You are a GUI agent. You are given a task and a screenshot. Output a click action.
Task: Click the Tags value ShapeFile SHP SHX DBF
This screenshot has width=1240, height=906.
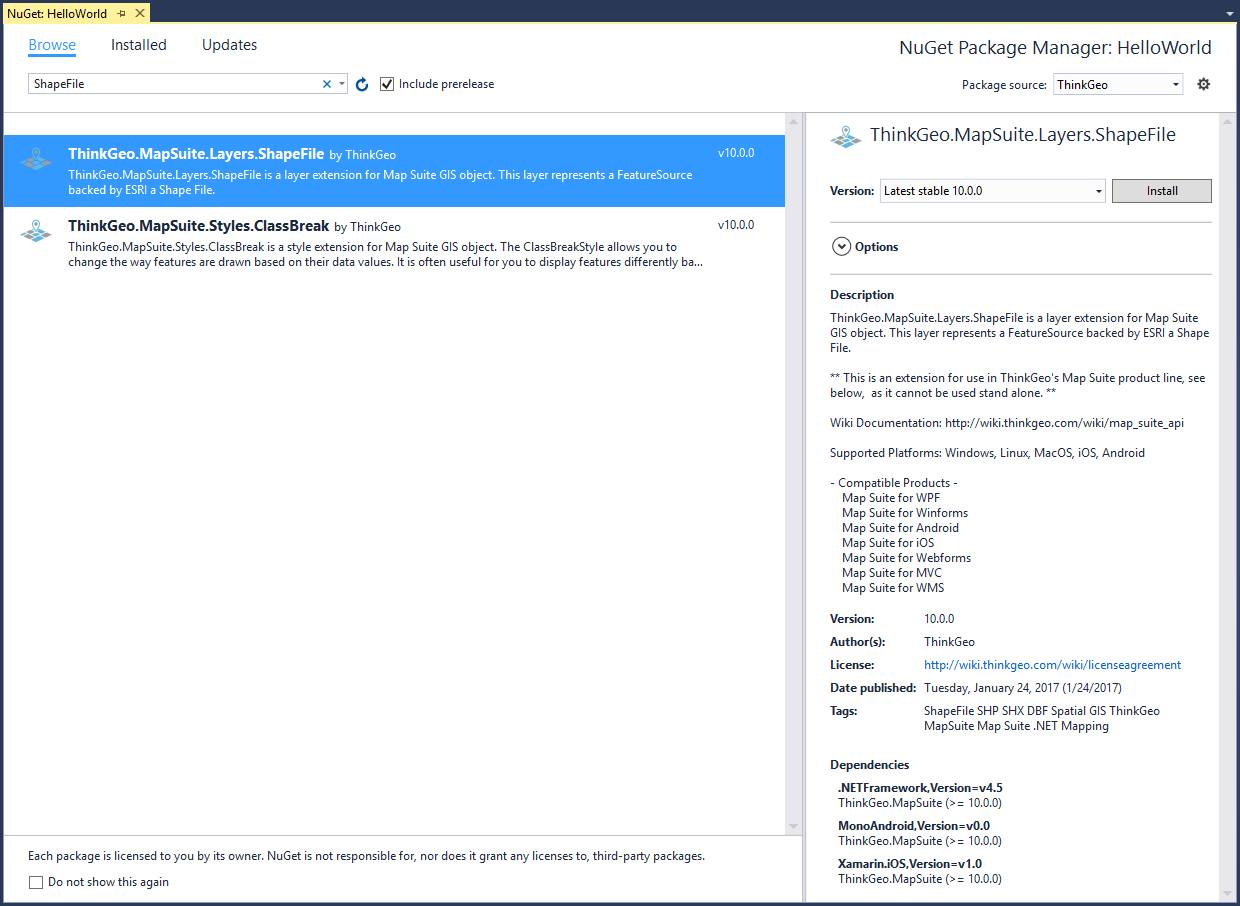click(x=1042, y=718)
